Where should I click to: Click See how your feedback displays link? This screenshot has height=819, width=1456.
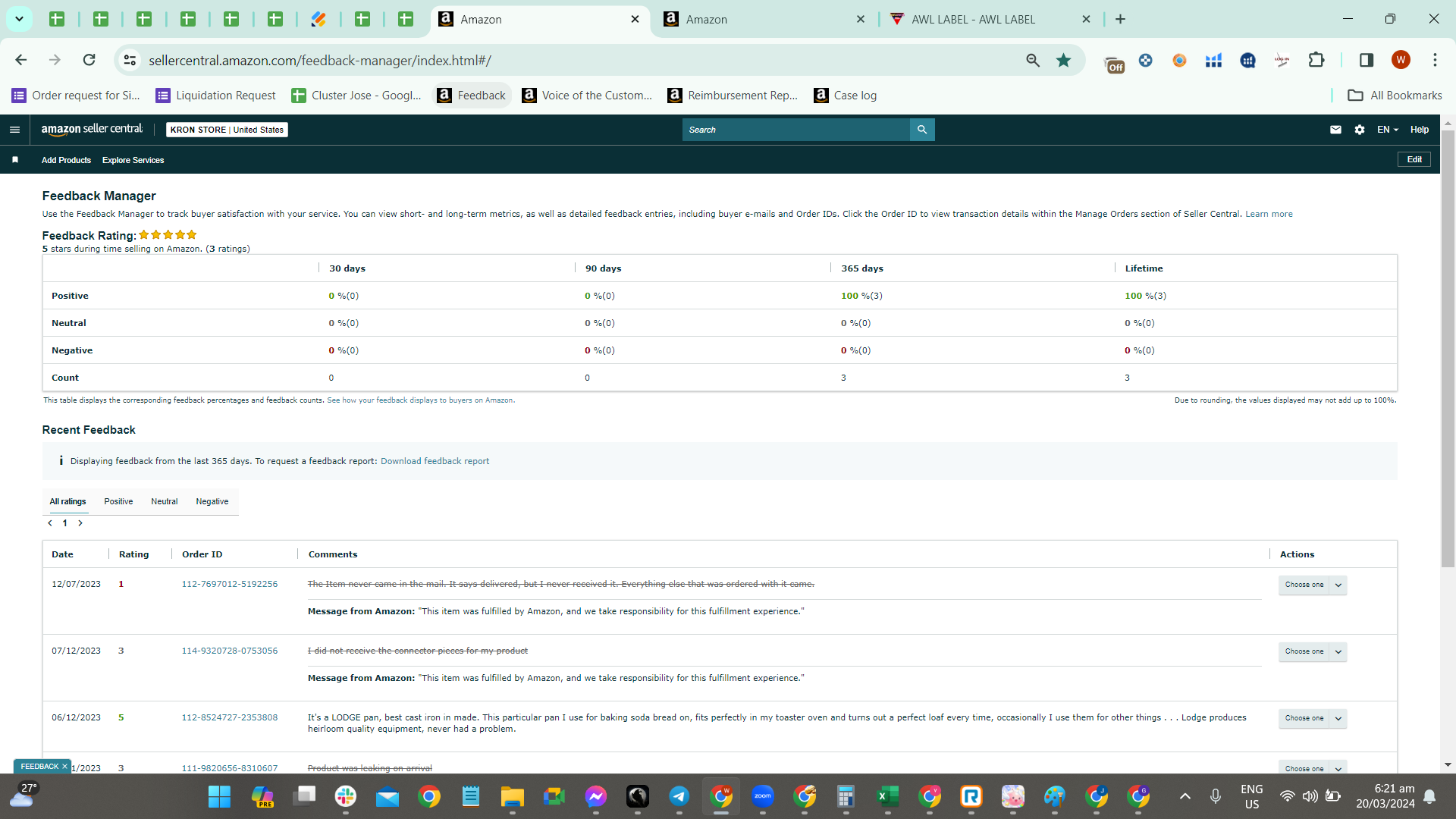coord(421,400)
